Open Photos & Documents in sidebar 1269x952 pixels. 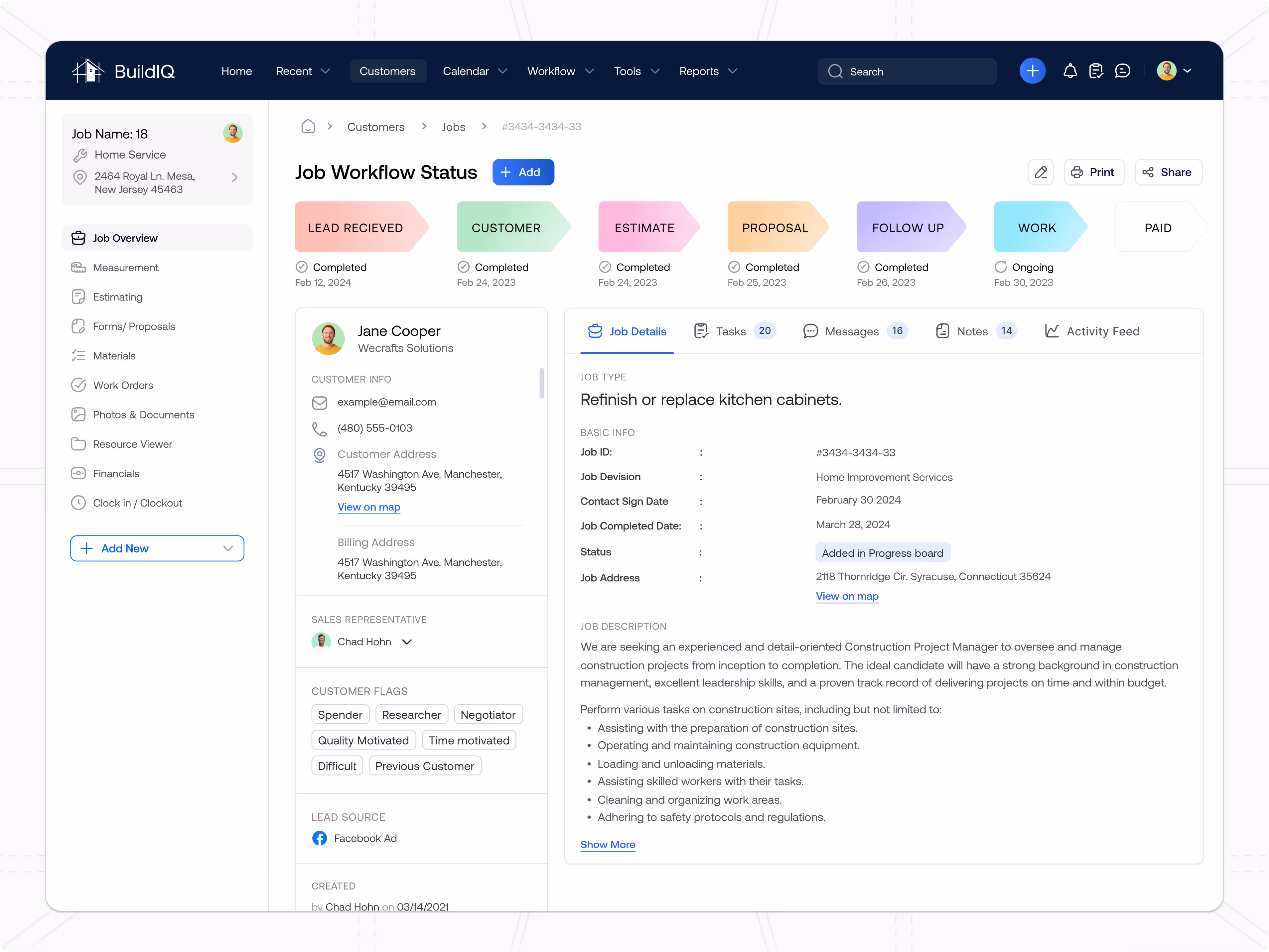tap(143, 415)
